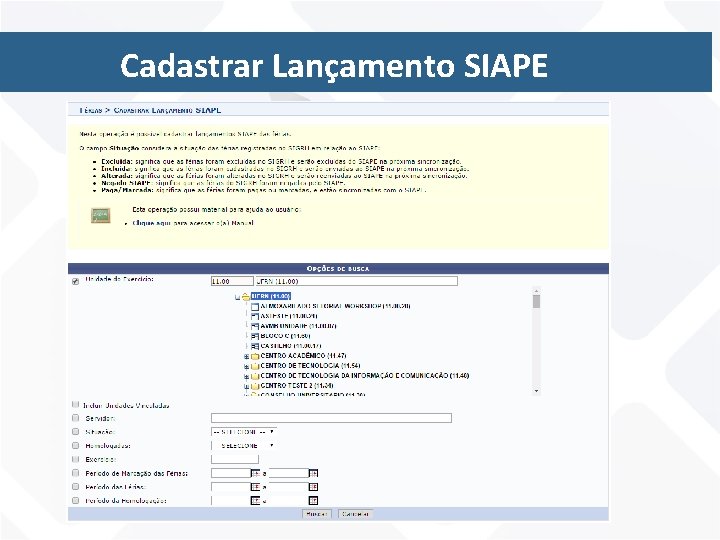Click the AXTESTE unit icon
This screenshot has height=540, width=720.
(255, 316)
